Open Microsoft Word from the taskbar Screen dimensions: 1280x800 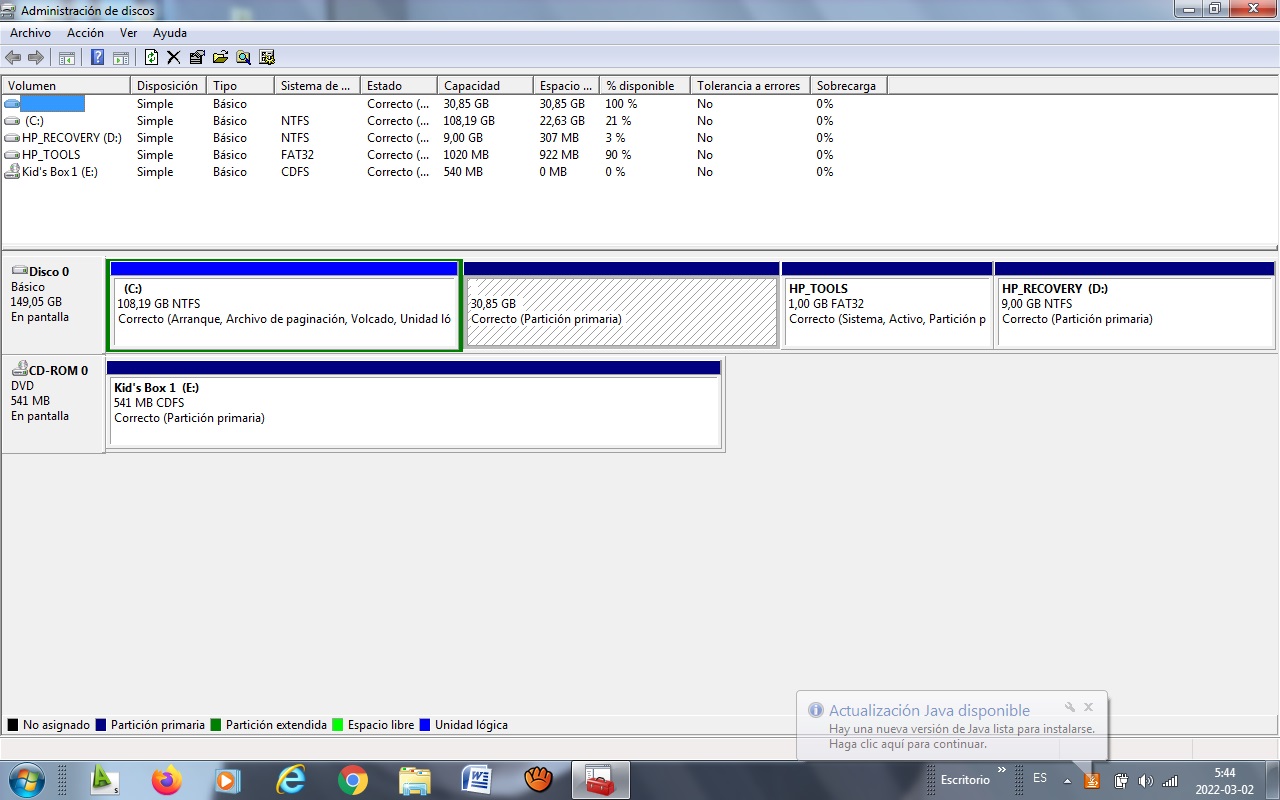[x=477, y=779]
